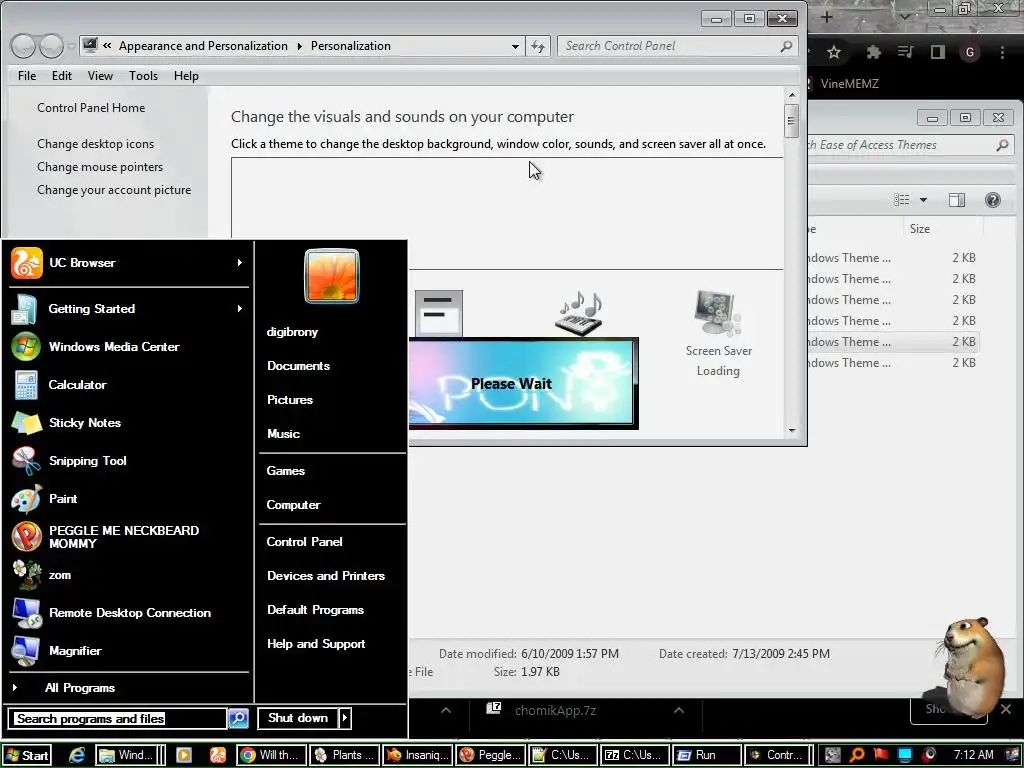Click the Sounds piano icon in Personalization
The image size is (1024, 768).
(x=579, y=313)
